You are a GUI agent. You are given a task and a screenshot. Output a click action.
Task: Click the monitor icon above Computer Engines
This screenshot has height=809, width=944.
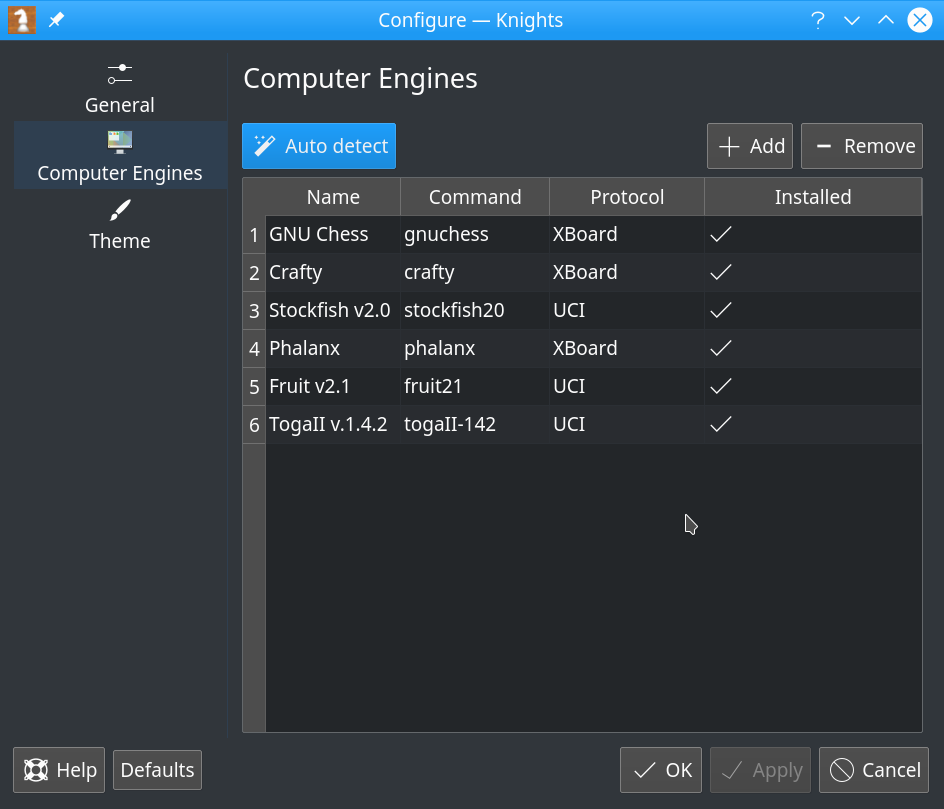point(119,141)
